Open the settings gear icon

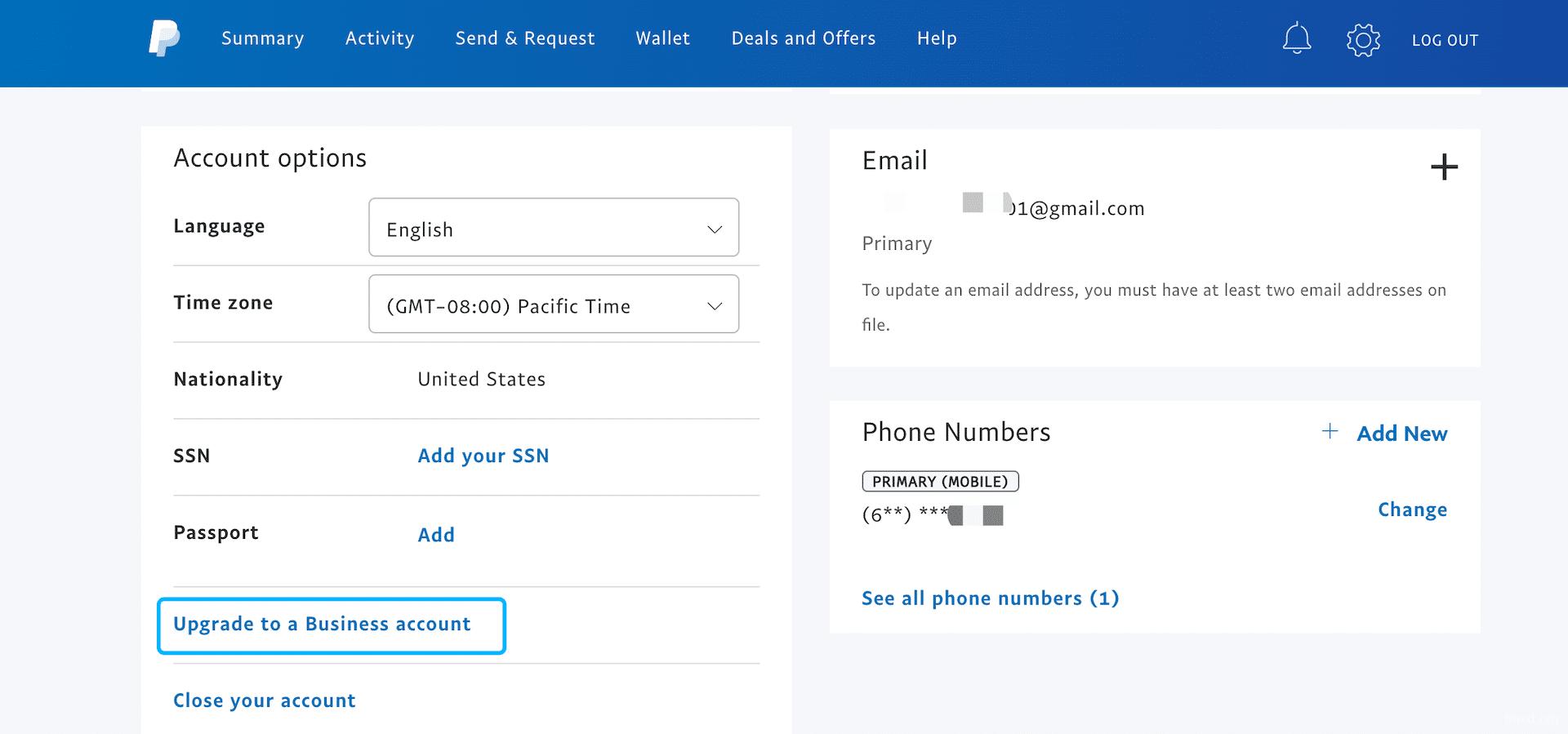point(1363,39)
